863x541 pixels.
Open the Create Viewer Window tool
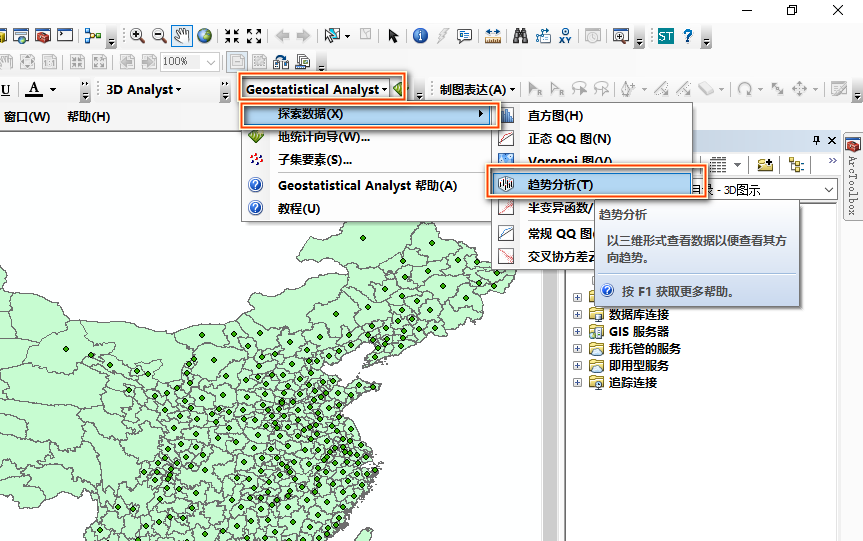(621, 36)
